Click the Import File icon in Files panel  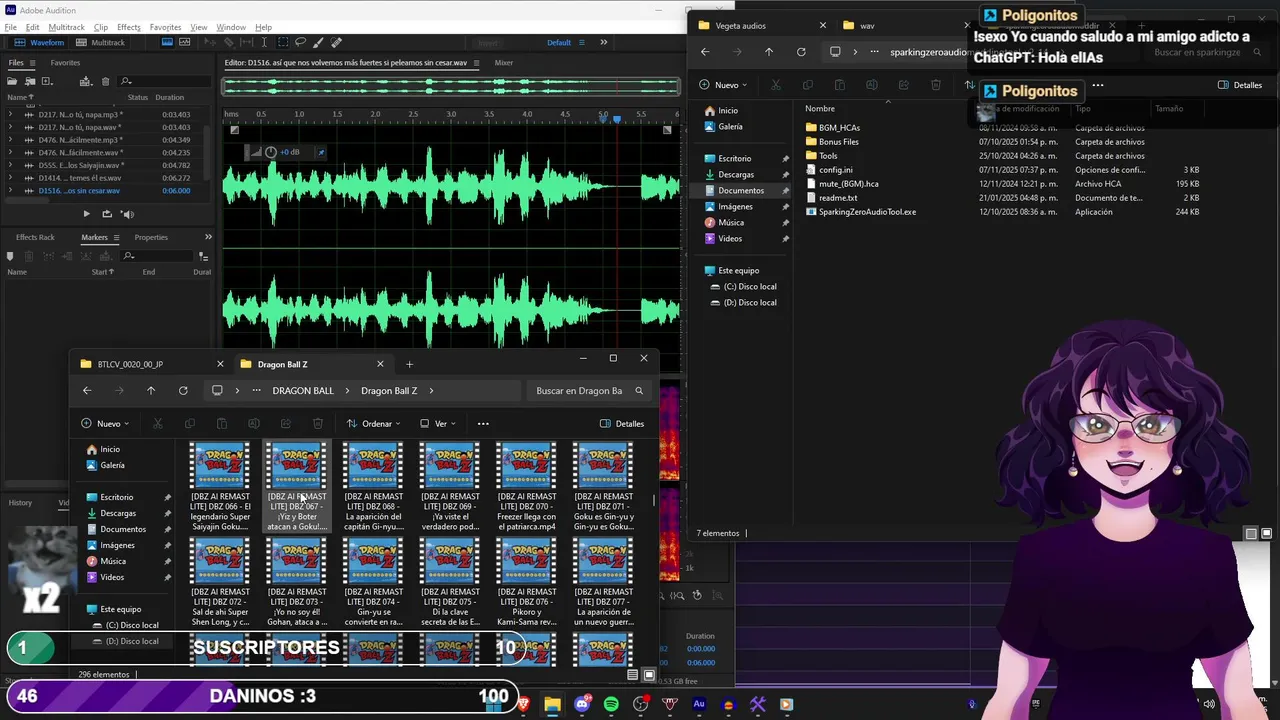coord(30,81)
